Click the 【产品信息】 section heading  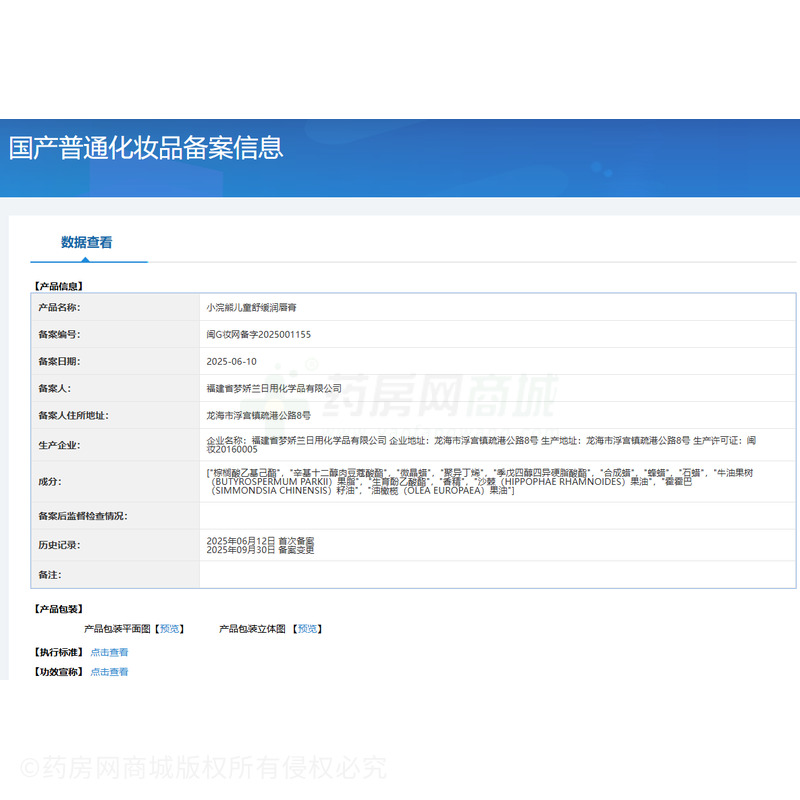(x=57, y=286)
